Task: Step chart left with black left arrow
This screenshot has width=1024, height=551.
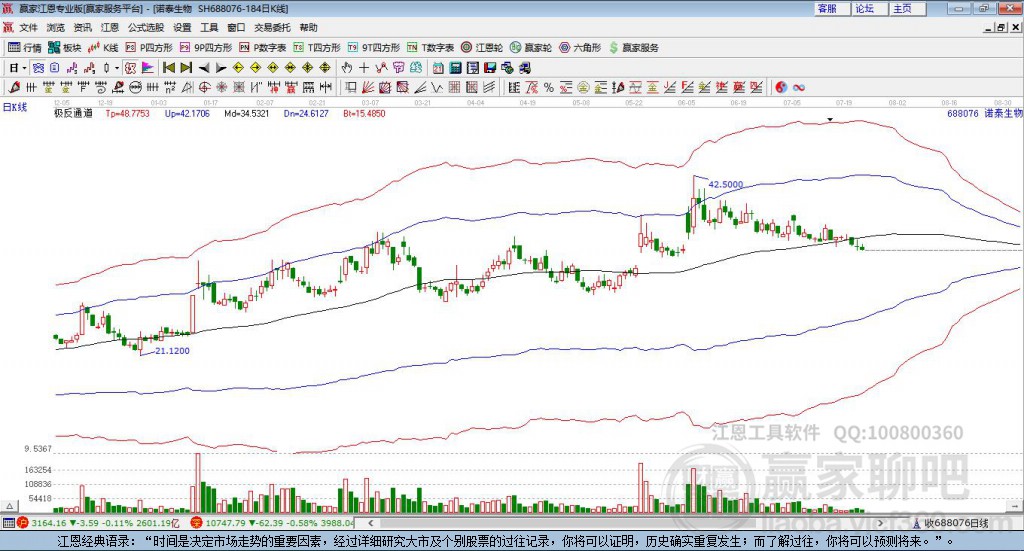Action: tap(204, 68)
